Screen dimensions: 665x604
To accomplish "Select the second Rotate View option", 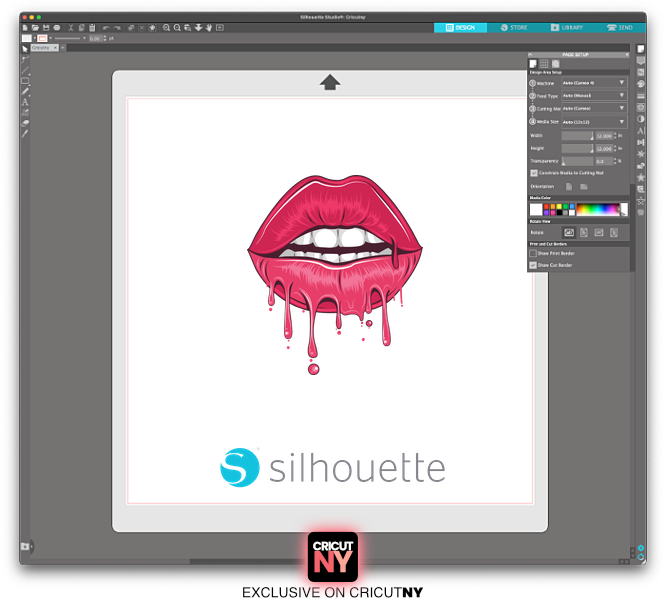I will click(584, 232).
